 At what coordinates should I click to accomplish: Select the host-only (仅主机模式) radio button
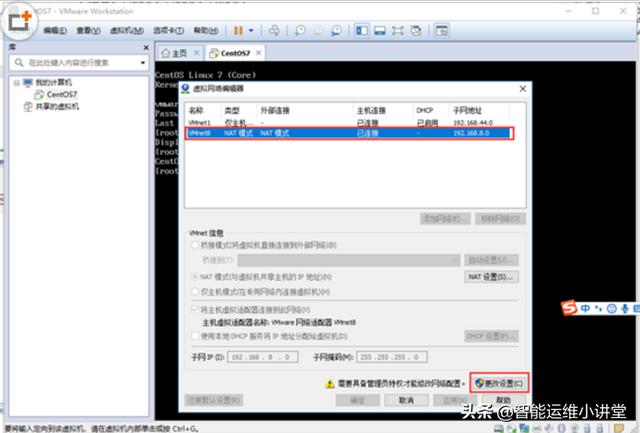[x=195, y=292]
